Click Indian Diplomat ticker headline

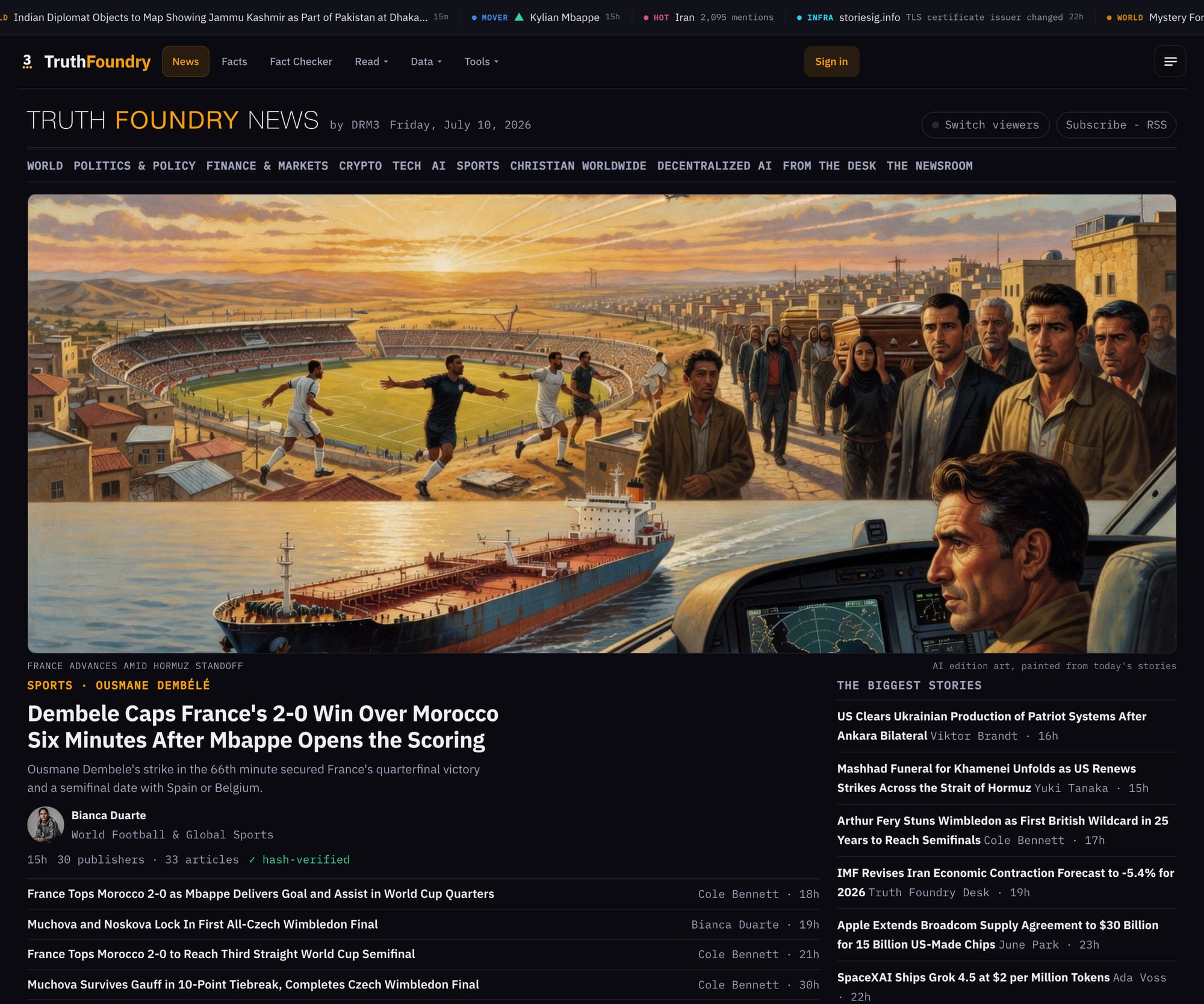coord(220,17)
